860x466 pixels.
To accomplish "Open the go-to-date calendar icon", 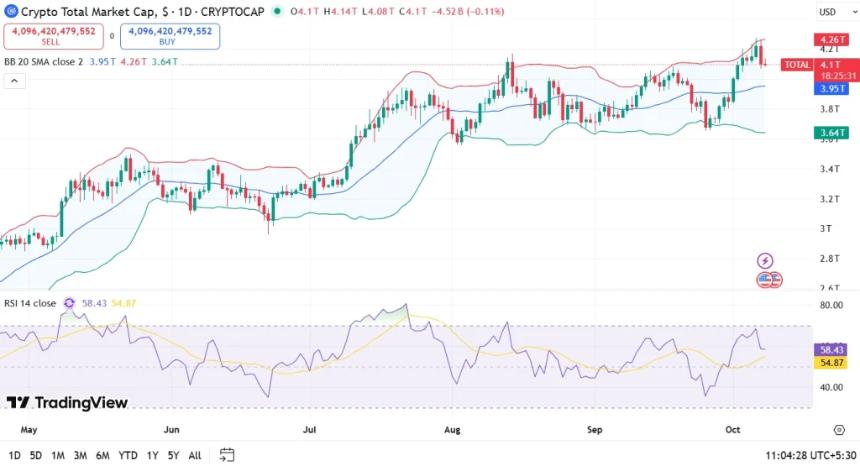I will [x=227, y=455].
